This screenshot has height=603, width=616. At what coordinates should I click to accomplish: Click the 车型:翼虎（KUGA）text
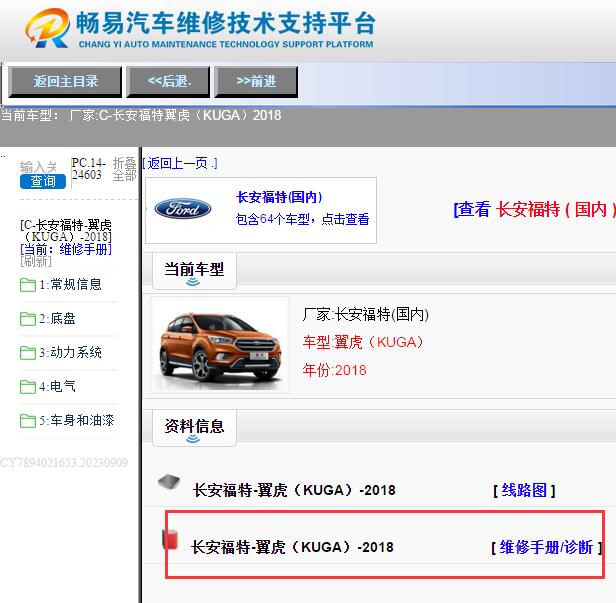tap(363, 342)
